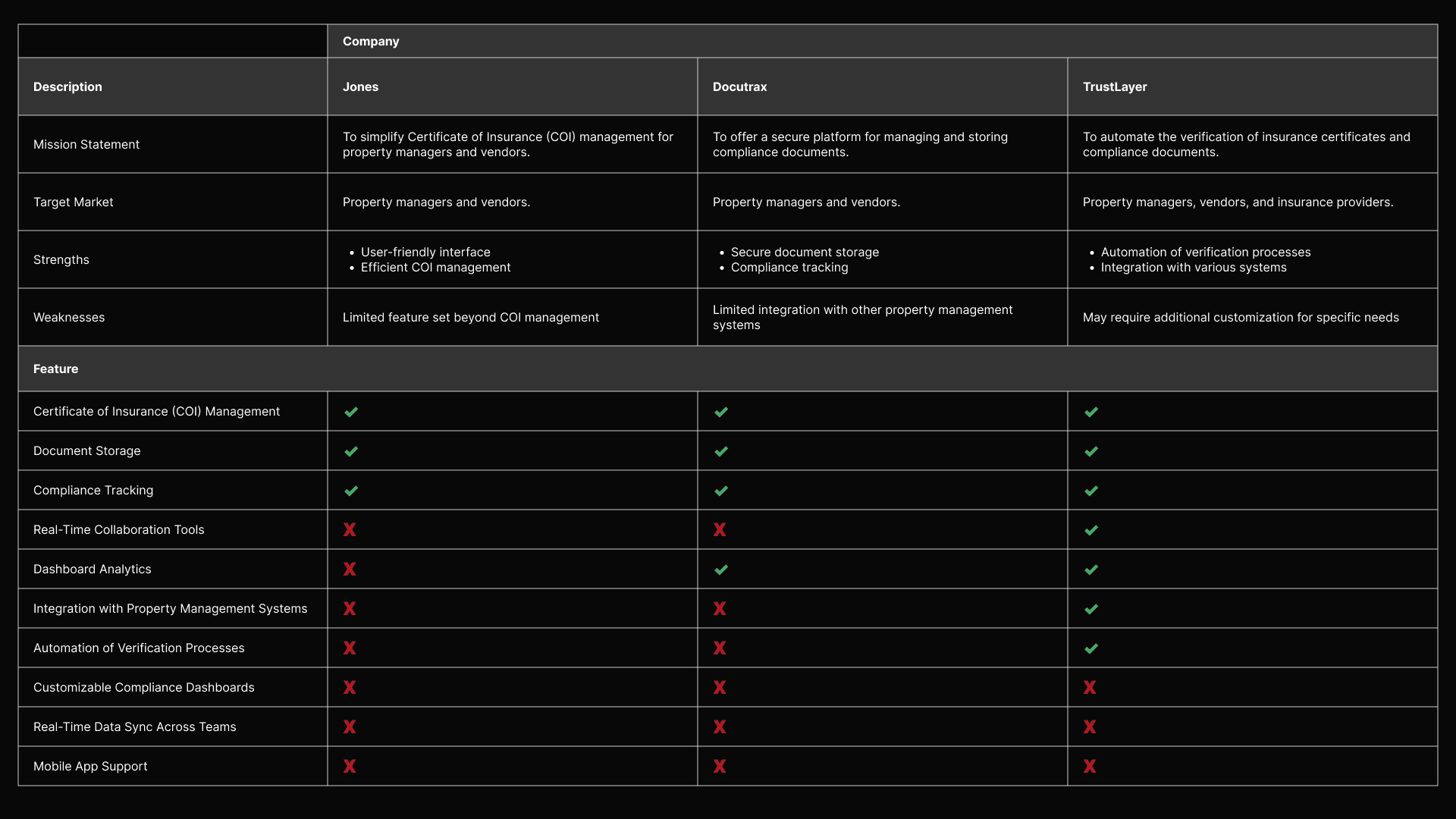Click "User-friendly interface" bullet under Jones
Image resolution: width=1456 pixels, height=819 pixels.
point(425,252)
